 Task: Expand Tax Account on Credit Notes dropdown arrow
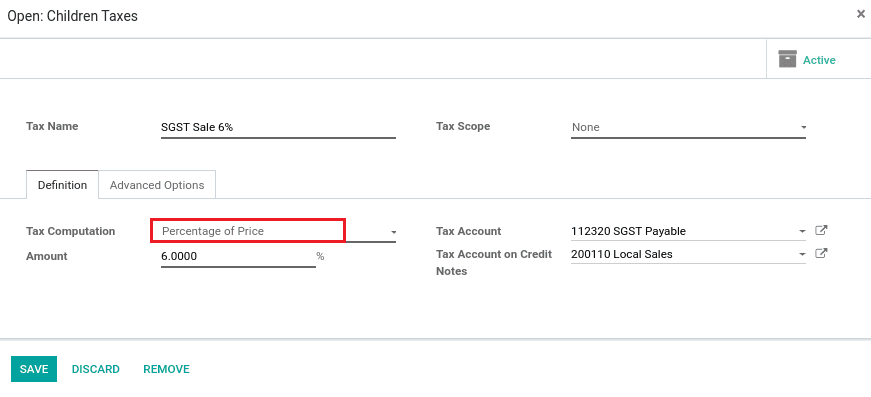point(802,255)
